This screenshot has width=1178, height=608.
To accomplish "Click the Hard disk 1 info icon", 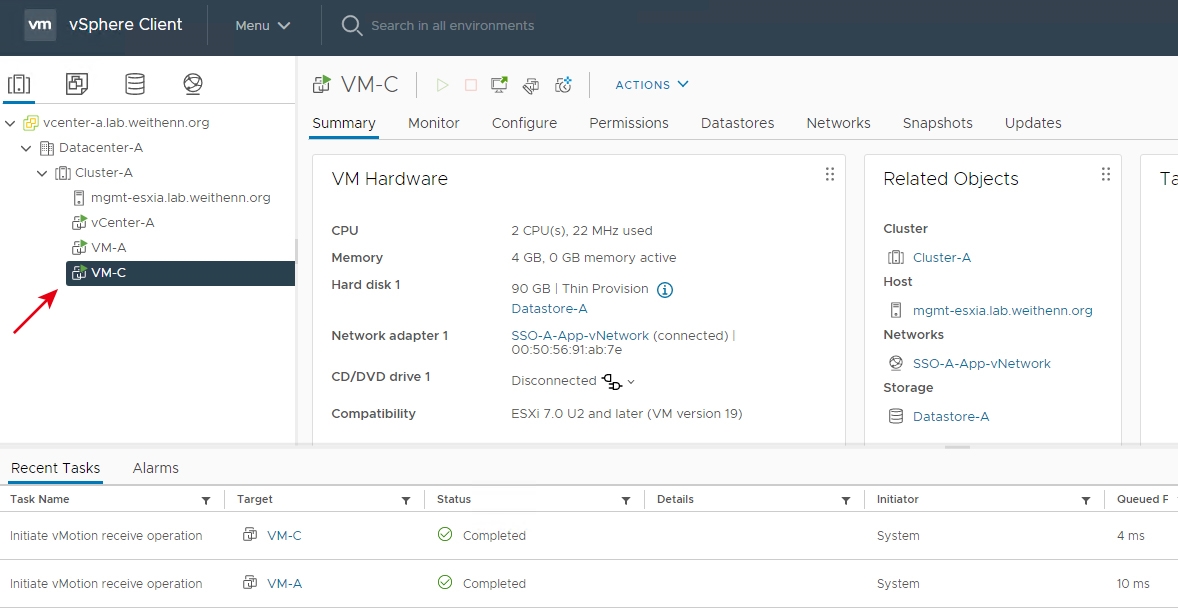I will [665, 289].
